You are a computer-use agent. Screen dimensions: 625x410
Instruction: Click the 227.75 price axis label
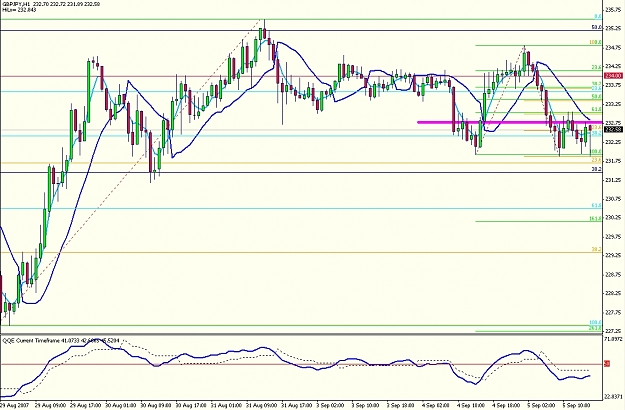coord(614,312)
